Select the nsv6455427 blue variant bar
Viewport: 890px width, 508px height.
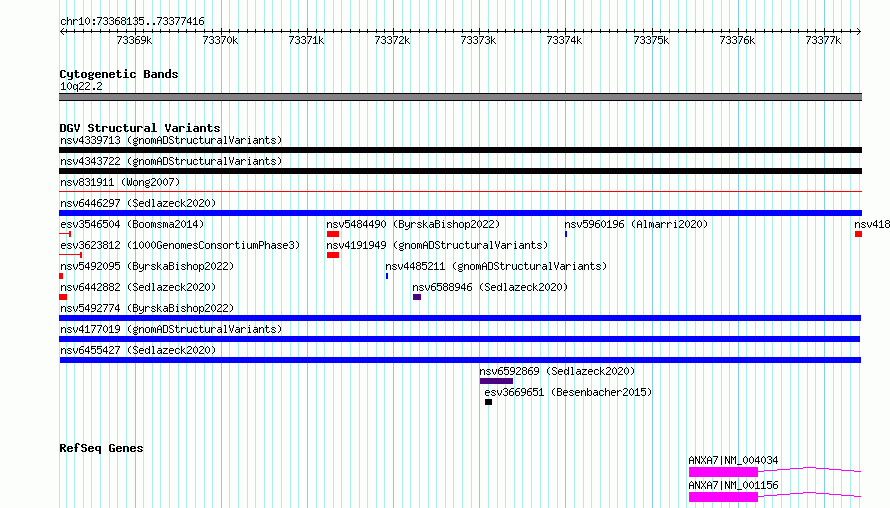point(460,360)
